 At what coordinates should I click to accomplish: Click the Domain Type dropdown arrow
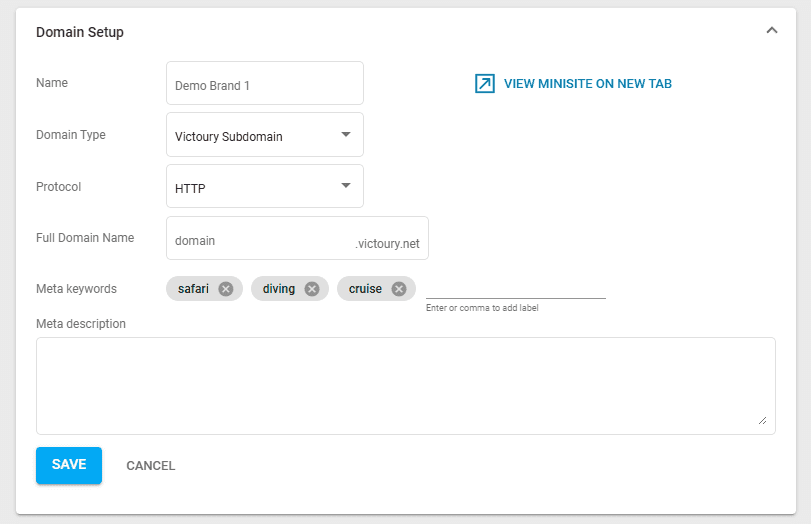click(345, 134)
